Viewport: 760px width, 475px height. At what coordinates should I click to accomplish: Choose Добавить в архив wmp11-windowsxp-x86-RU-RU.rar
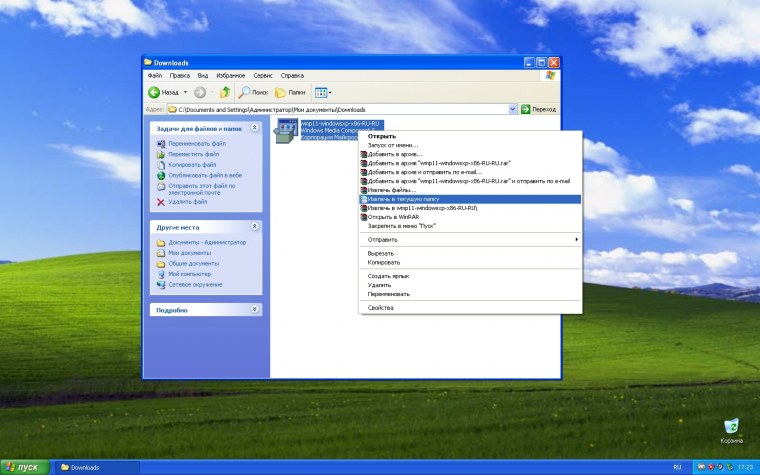click(470, 163)
